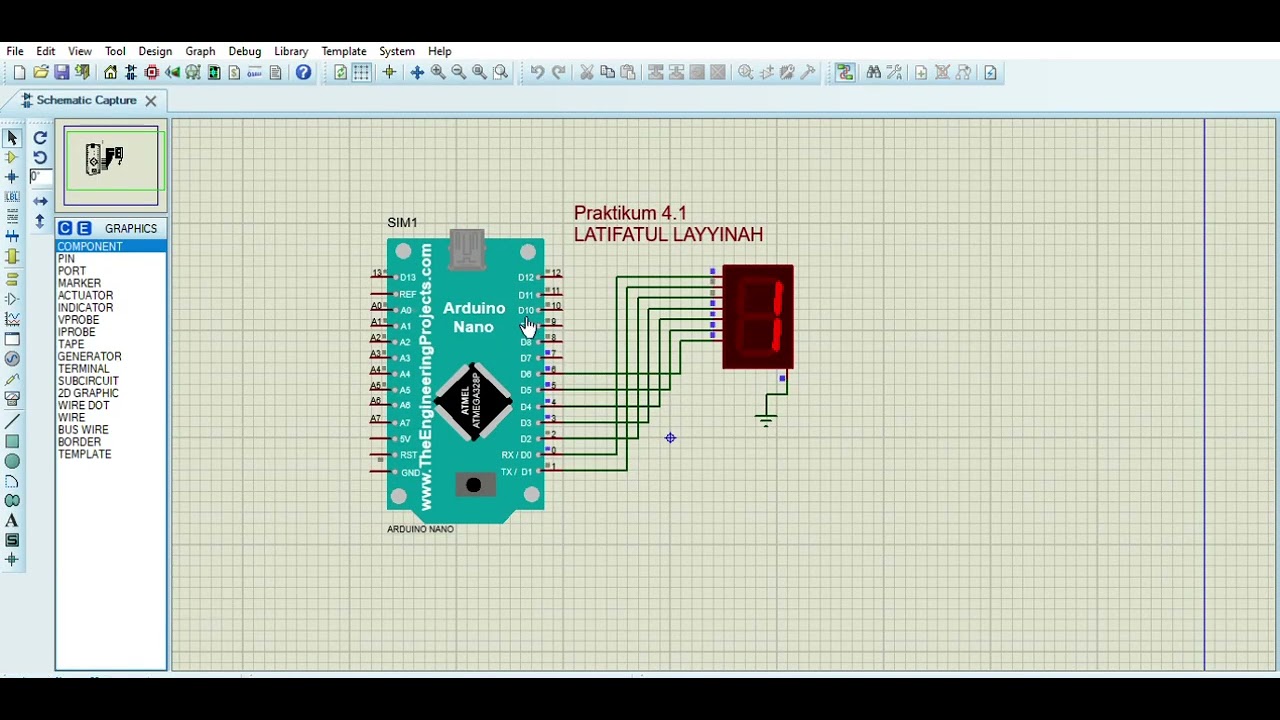1280x720 pixels.
Task: Create a new project with the toolbar icon
Action: (x=19, y=72)
